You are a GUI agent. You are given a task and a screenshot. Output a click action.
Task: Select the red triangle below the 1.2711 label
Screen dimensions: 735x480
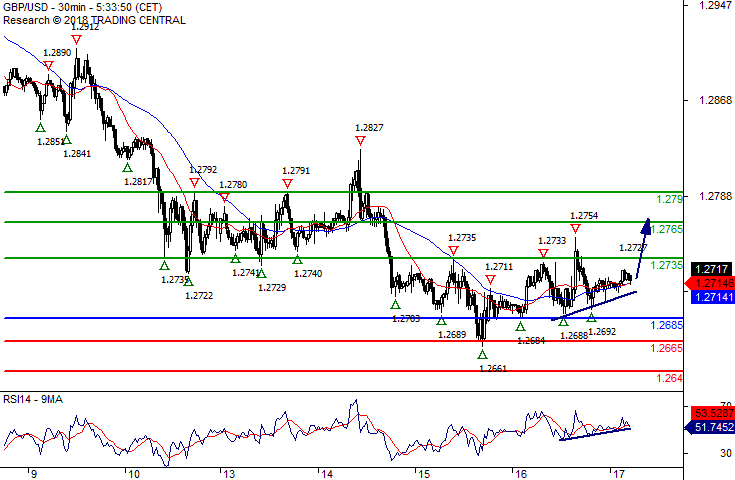(x=491, y=280)
